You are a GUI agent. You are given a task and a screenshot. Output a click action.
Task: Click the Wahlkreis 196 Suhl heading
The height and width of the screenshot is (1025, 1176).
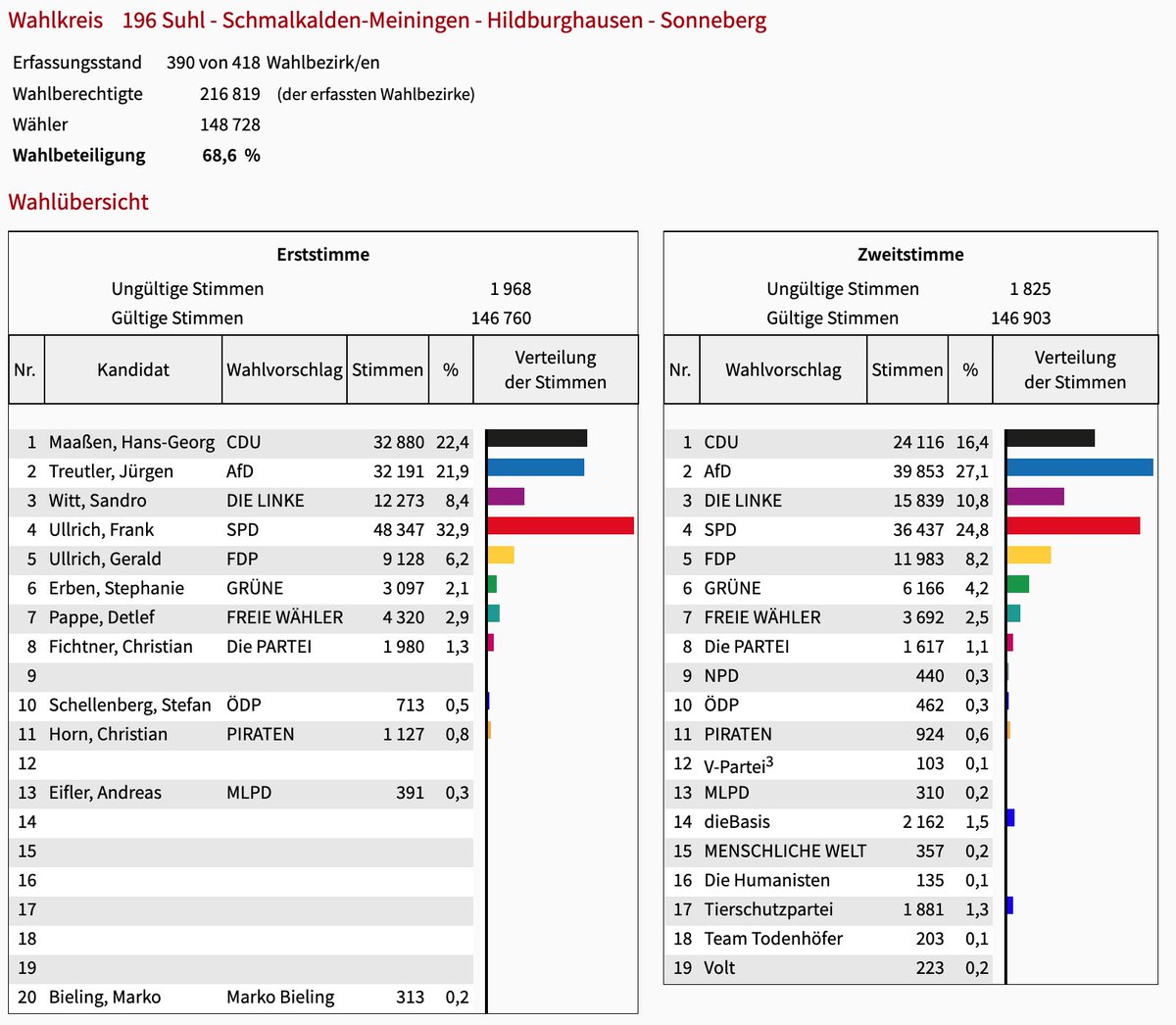pyautogui.click(x=387, y=21)
